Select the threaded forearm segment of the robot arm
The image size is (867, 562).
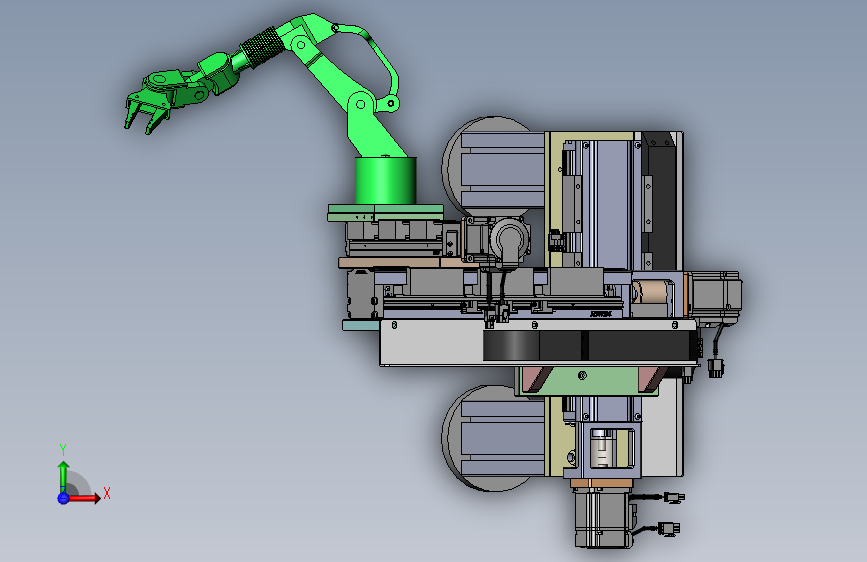pos(261,48)
